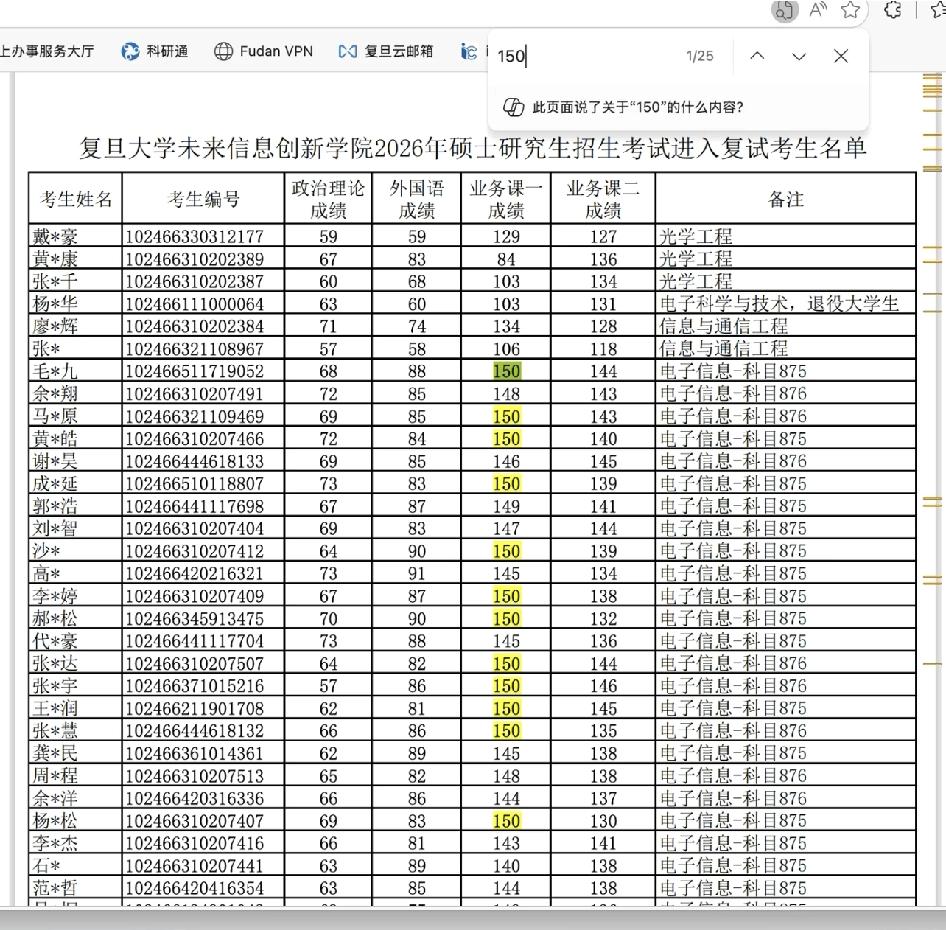Dismiss the find bar with its X

[x=840, y=56]
